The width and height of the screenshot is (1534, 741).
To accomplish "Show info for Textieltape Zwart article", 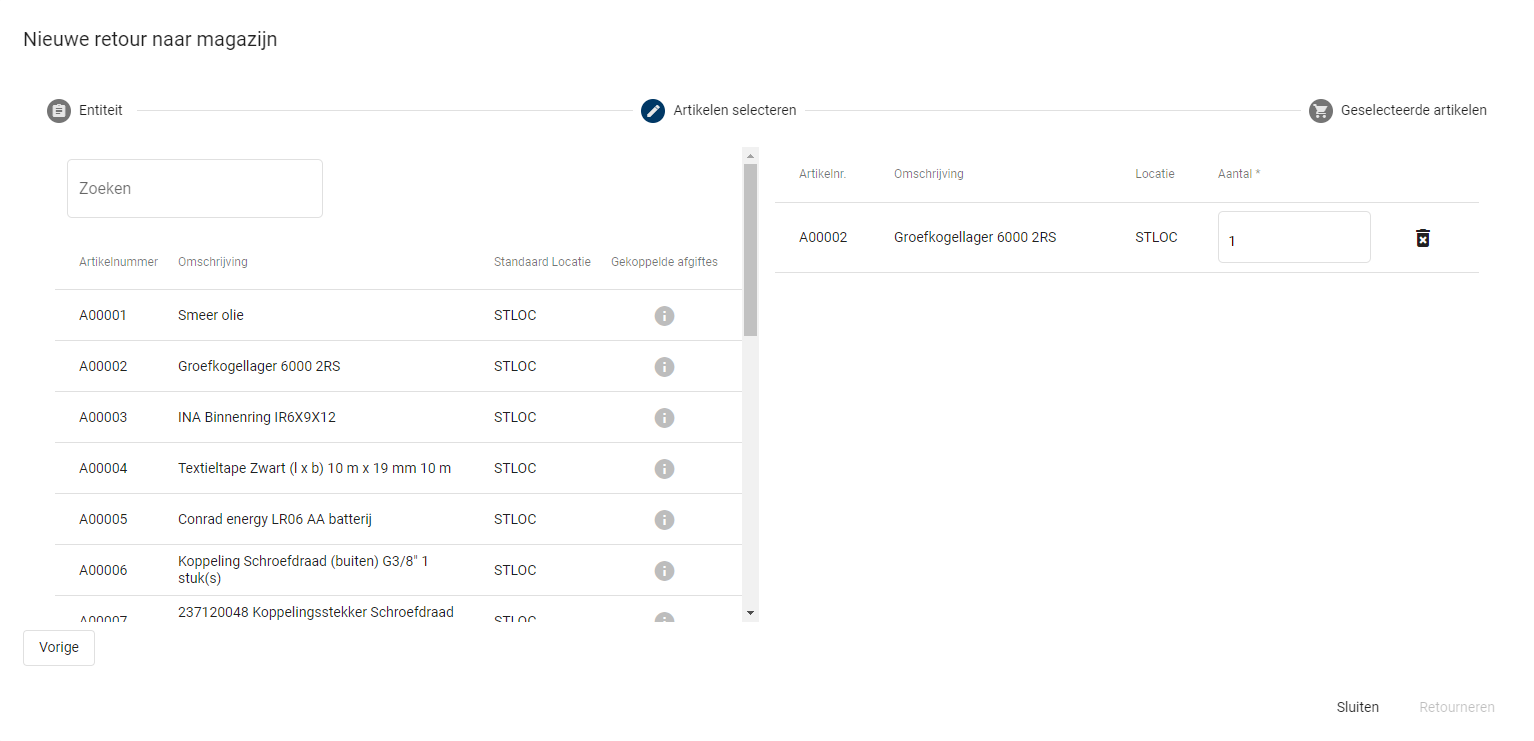I will 664,469.
